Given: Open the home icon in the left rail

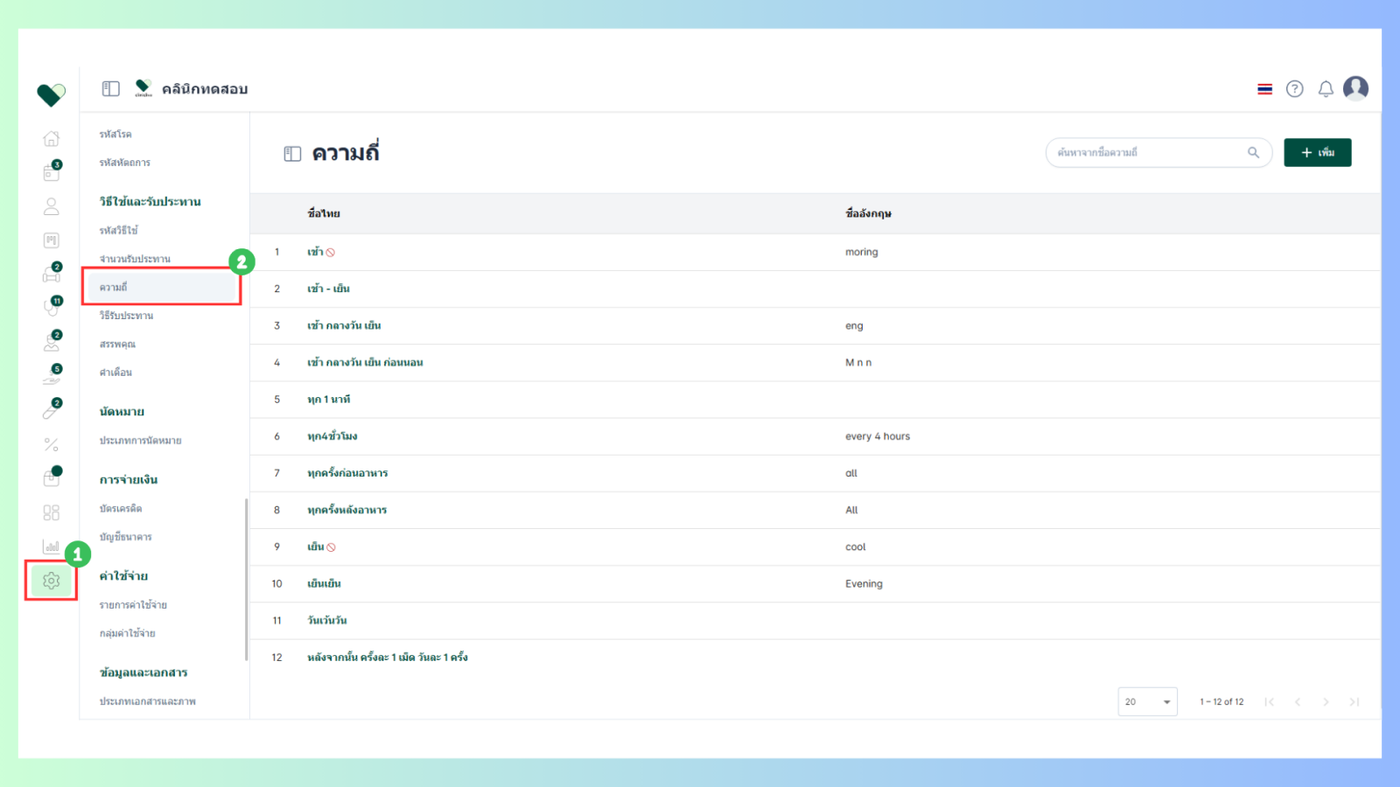Looking at the screenshot, I should (51, 138).
